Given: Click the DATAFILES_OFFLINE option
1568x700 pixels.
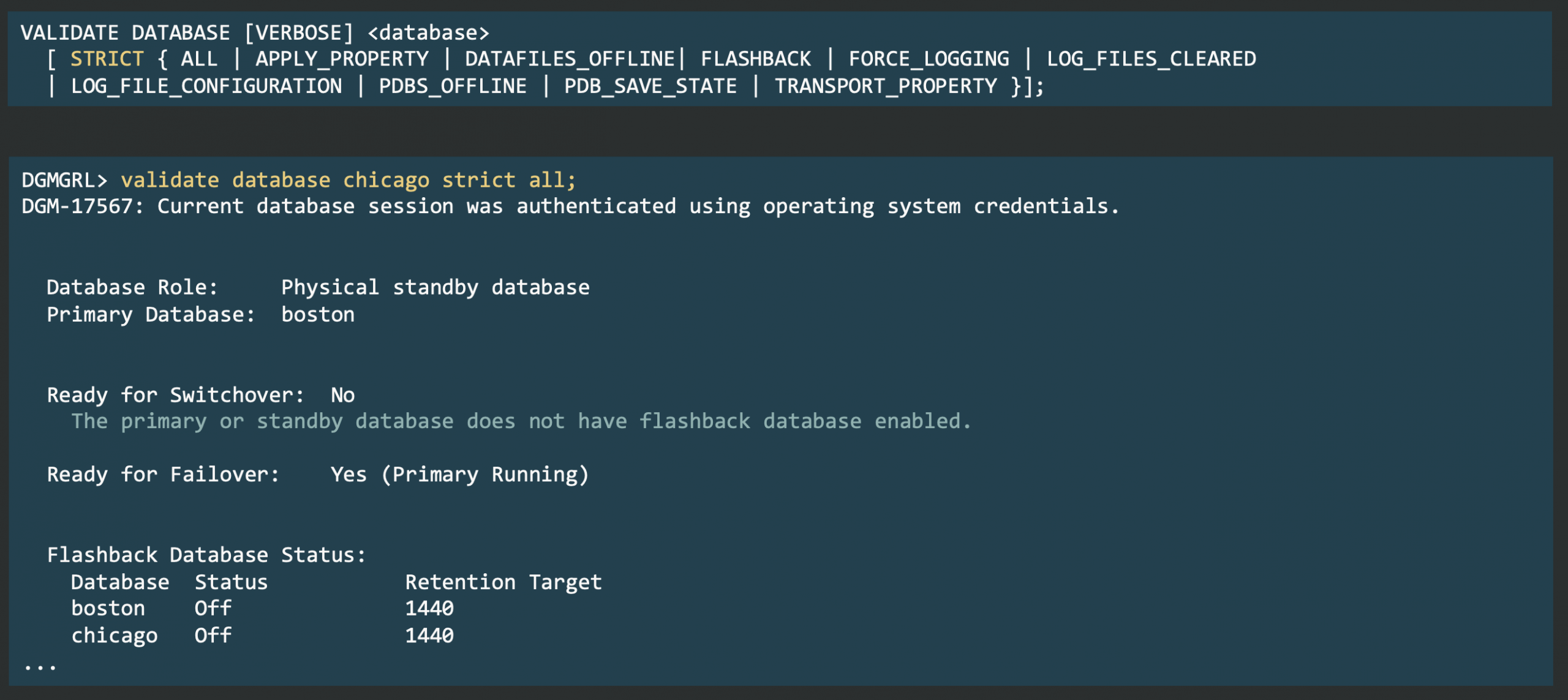Looking at the screenshot, I should click(x=570, y=59).
